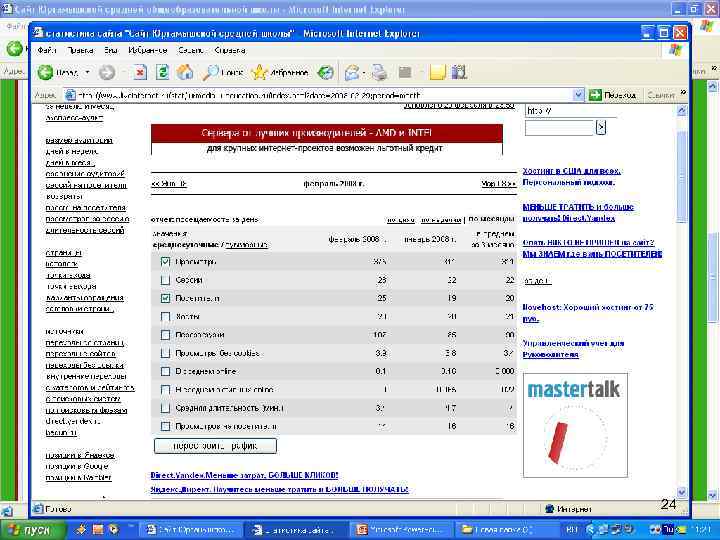Click the Серверы от лучших производителей banner
Viewport: 720px width, 540px height.
(326, 140)
